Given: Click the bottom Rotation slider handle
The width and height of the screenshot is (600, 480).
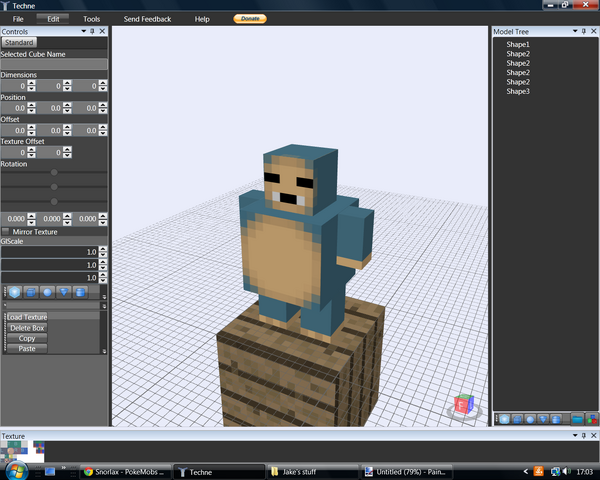Looking at the screenshot, I should point(54,201).
